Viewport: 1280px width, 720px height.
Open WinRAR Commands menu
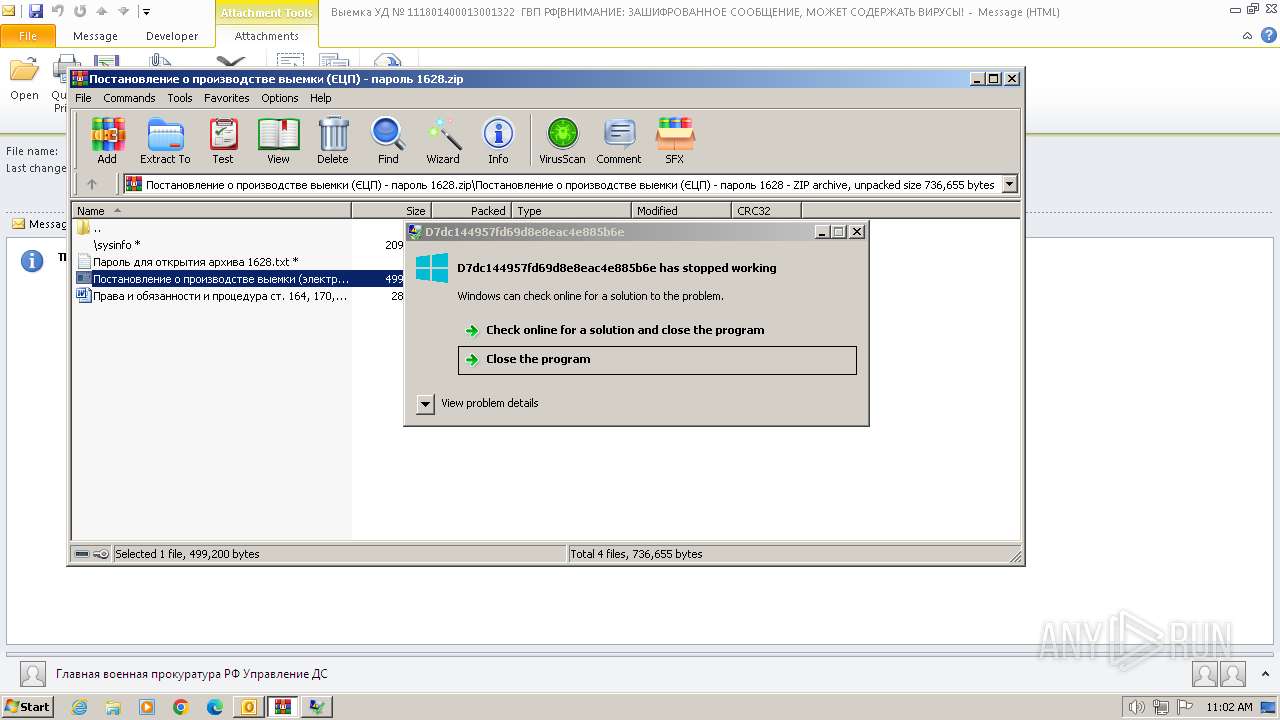(129, 98)
